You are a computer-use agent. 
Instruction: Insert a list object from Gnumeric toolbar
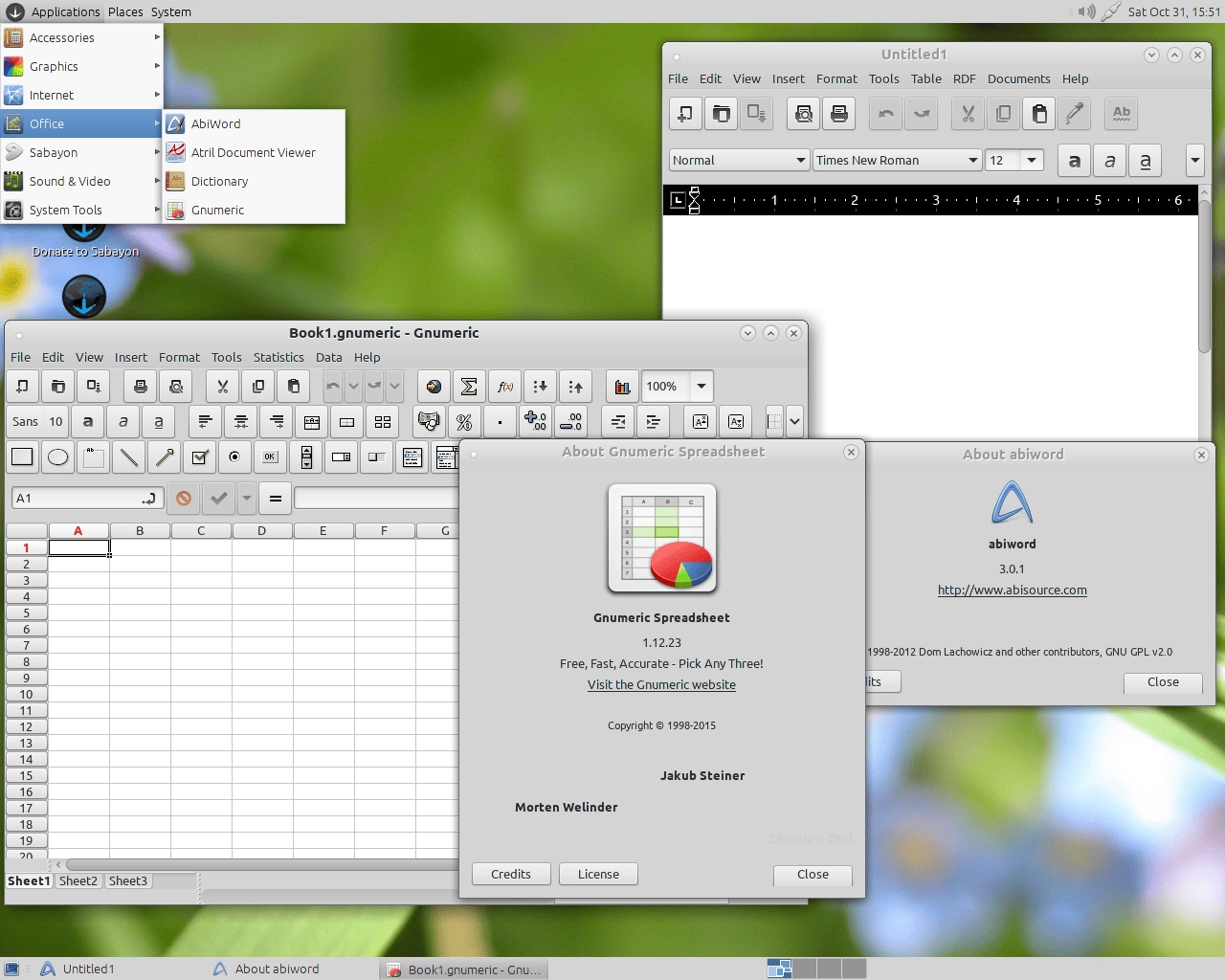pos(412,457)
